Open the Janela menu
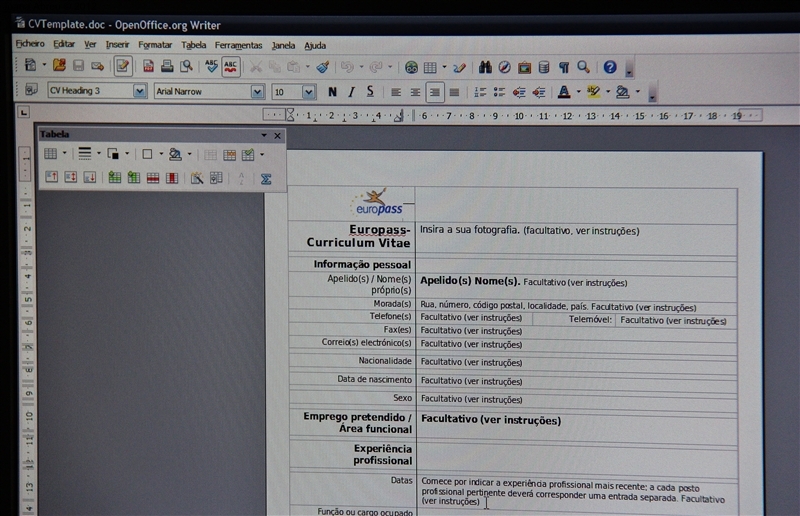The height and width of the screenshot is (516, 800). tap(283, 45)
